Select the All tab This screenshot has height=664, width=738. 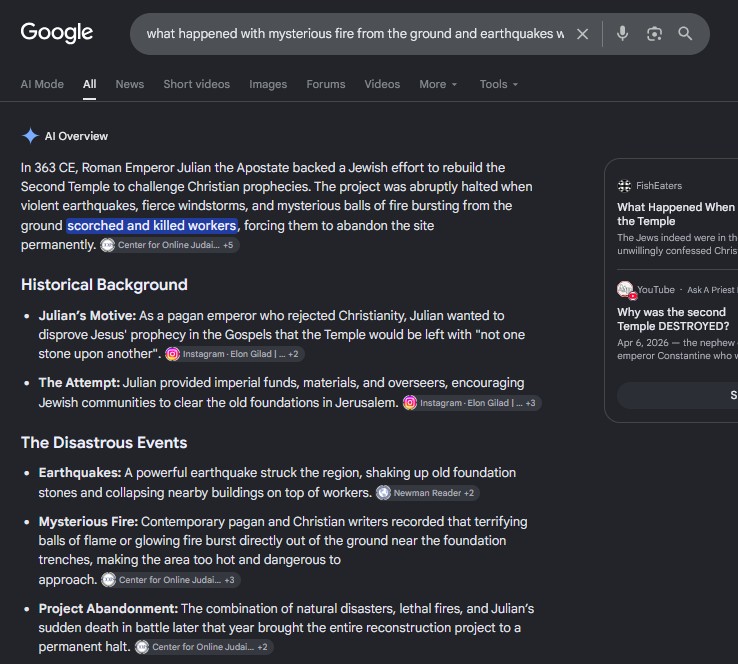(x=89, y=84)
